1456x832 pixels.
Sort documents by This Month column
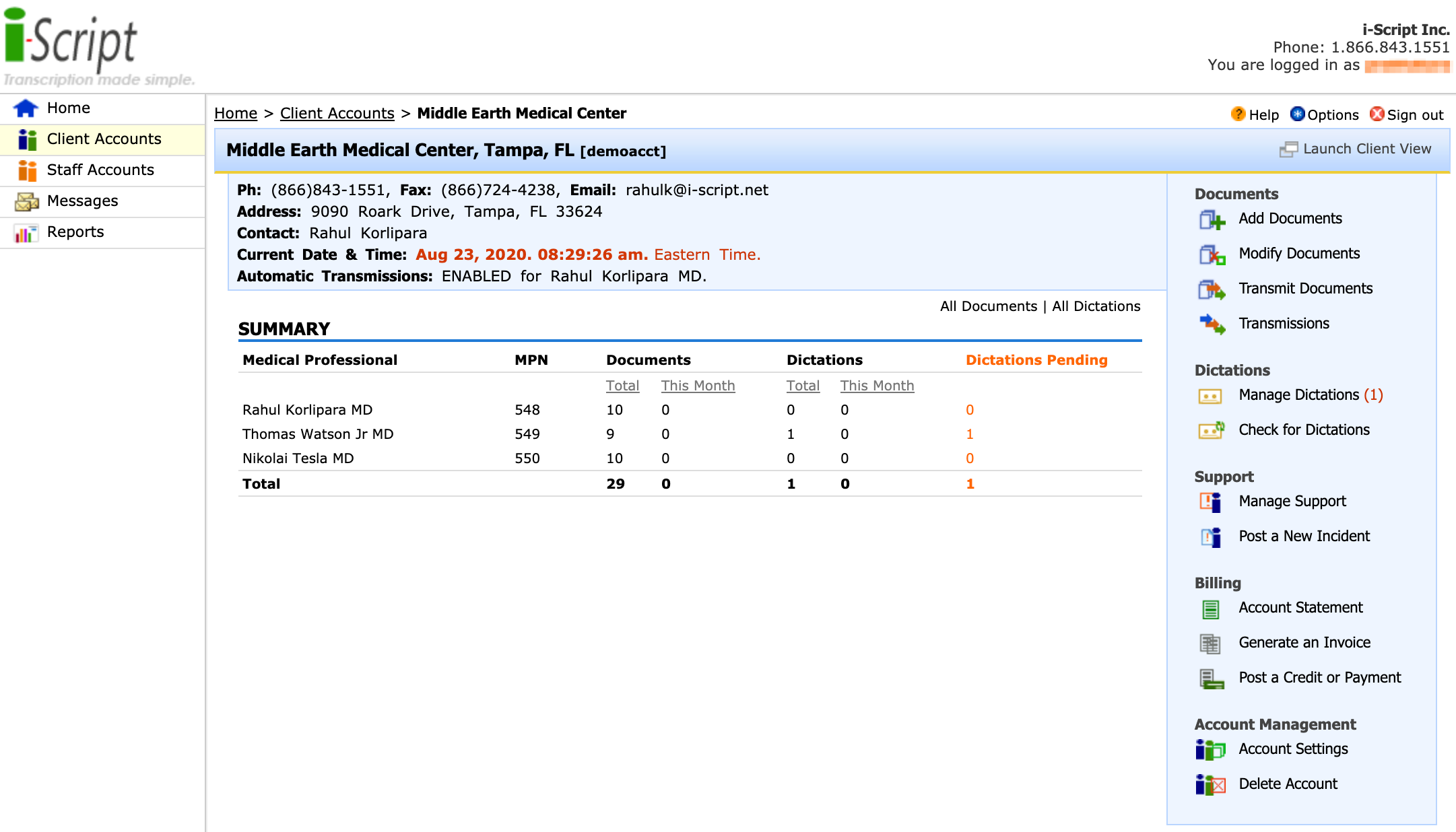698,386
